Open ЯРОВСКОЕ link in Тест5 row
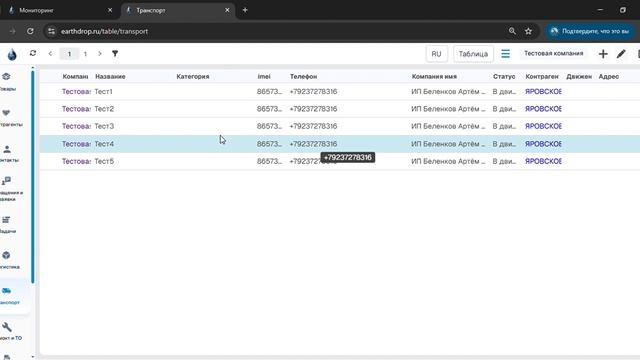The height and width of the screenshot is (360, 640). click(543, 161)
